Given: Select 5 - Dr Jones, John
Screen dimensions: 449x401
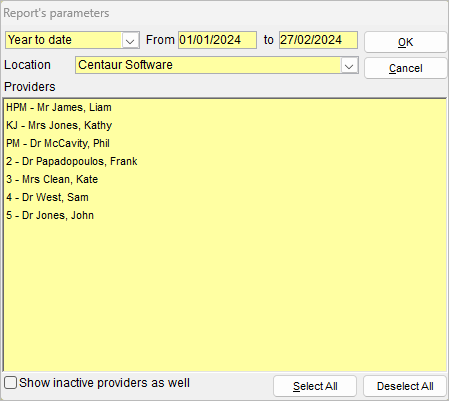Looking at the screenshot, I should (x=50, y=215).
